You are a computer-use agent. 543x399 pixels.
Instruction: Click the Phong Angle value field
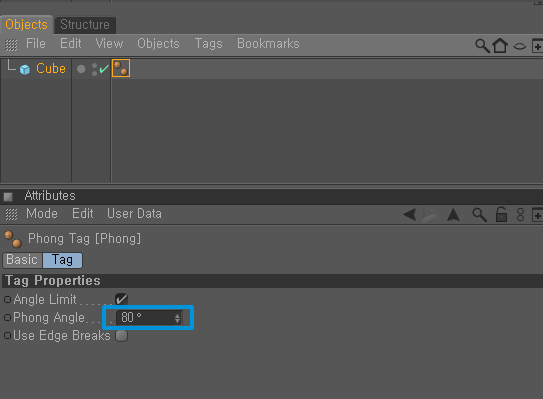[149, 317]
